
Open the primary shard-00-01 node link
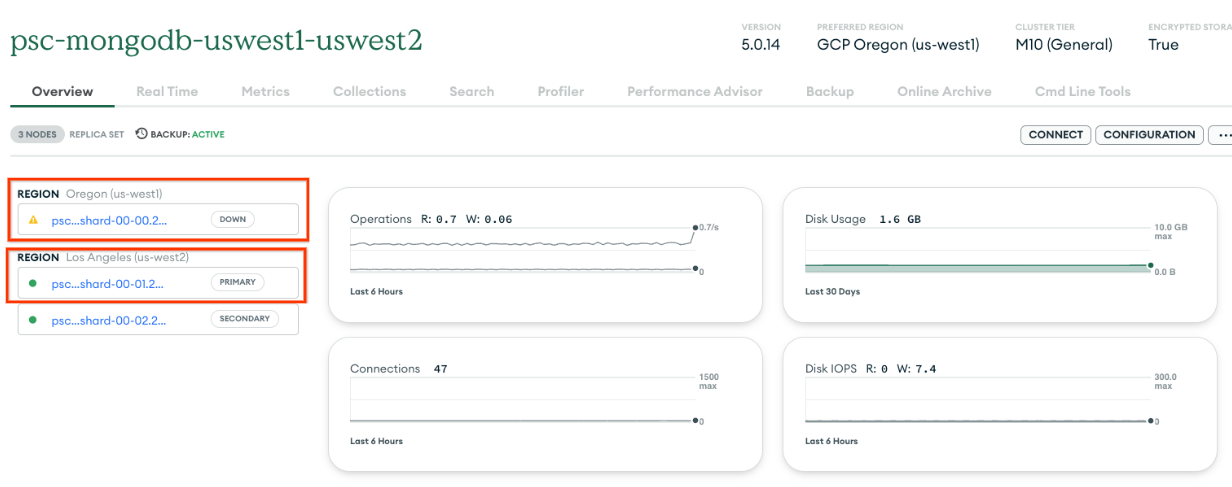point(107,283)
